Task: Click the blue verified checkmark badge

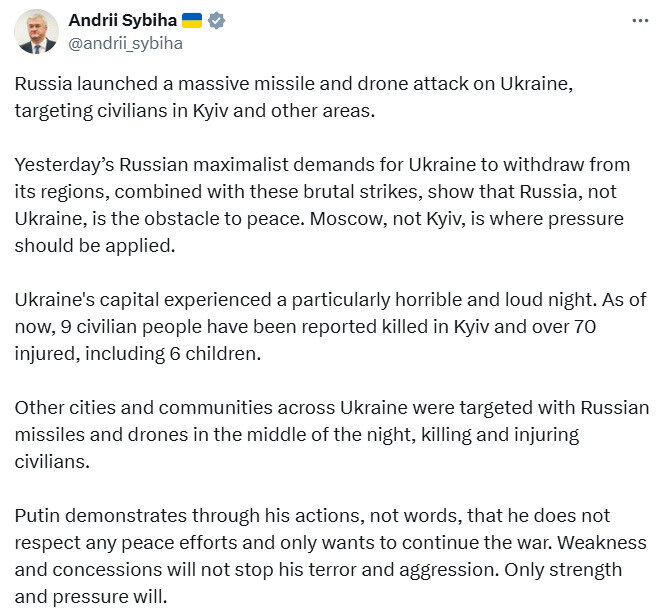Action: pos(217,21)
